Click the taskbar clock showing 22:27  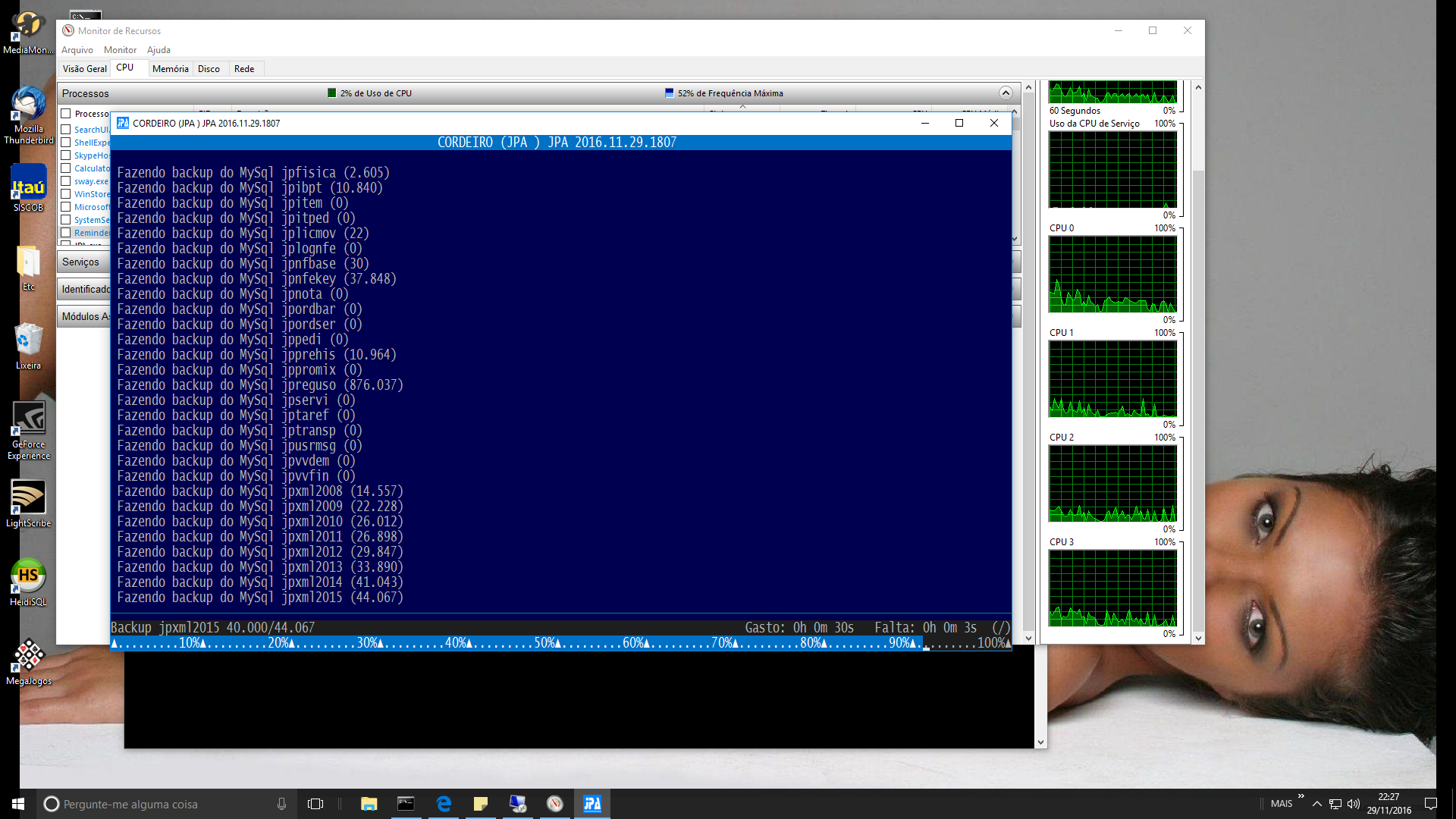click(x=1389, y=804)
